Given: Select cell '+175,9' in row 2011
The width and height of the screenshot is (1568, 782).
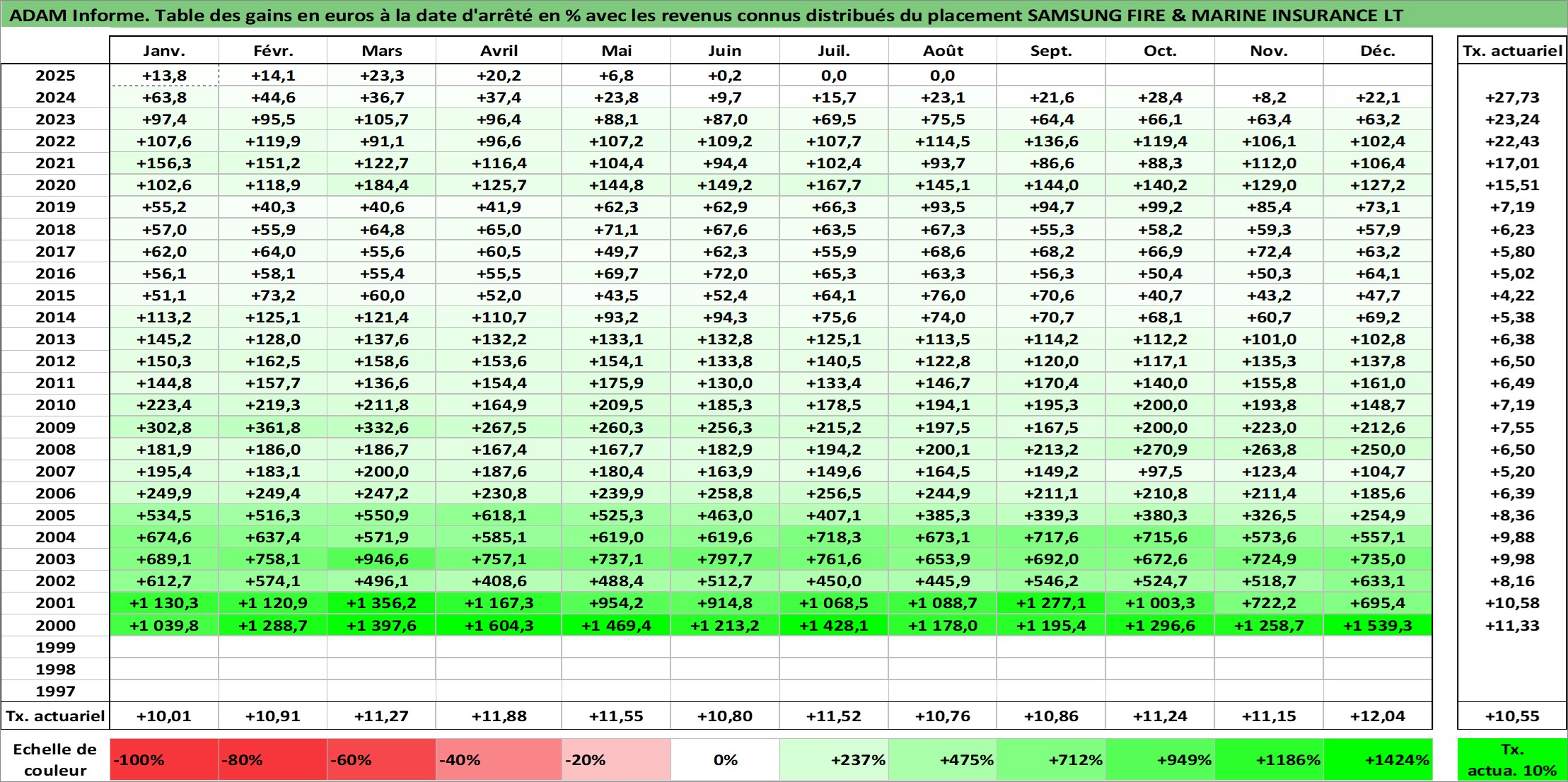Looking at the screenshot, I should coord(617,383).
